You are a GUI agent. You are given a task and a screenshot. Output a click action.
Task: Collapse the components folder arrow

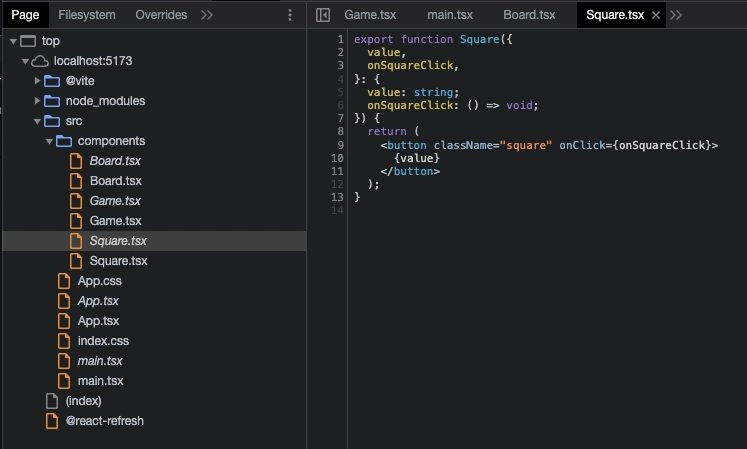click(x=49, y=142)
